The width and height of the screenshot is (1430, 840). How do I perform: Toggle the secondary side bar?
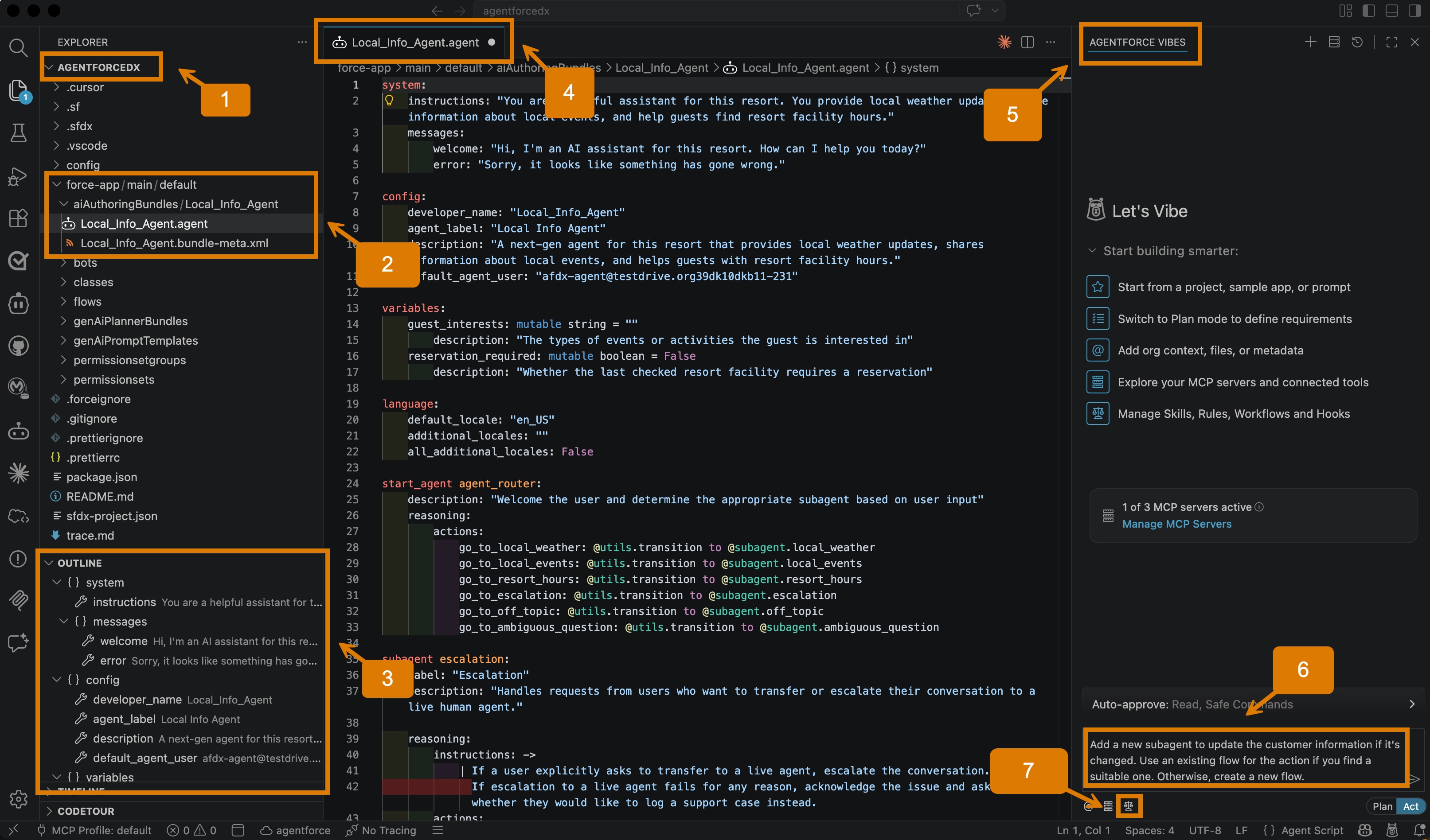coord(1414,10)
